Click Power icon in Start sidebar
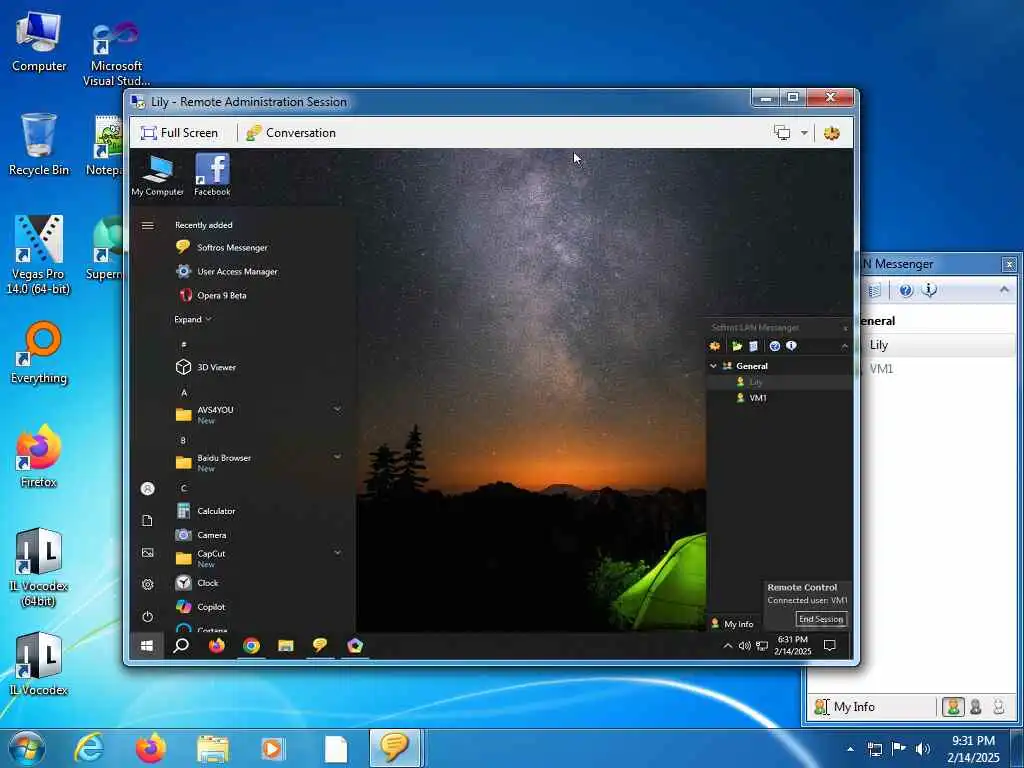Viewport: 1024px width, 768px height. tap(148, 616)
